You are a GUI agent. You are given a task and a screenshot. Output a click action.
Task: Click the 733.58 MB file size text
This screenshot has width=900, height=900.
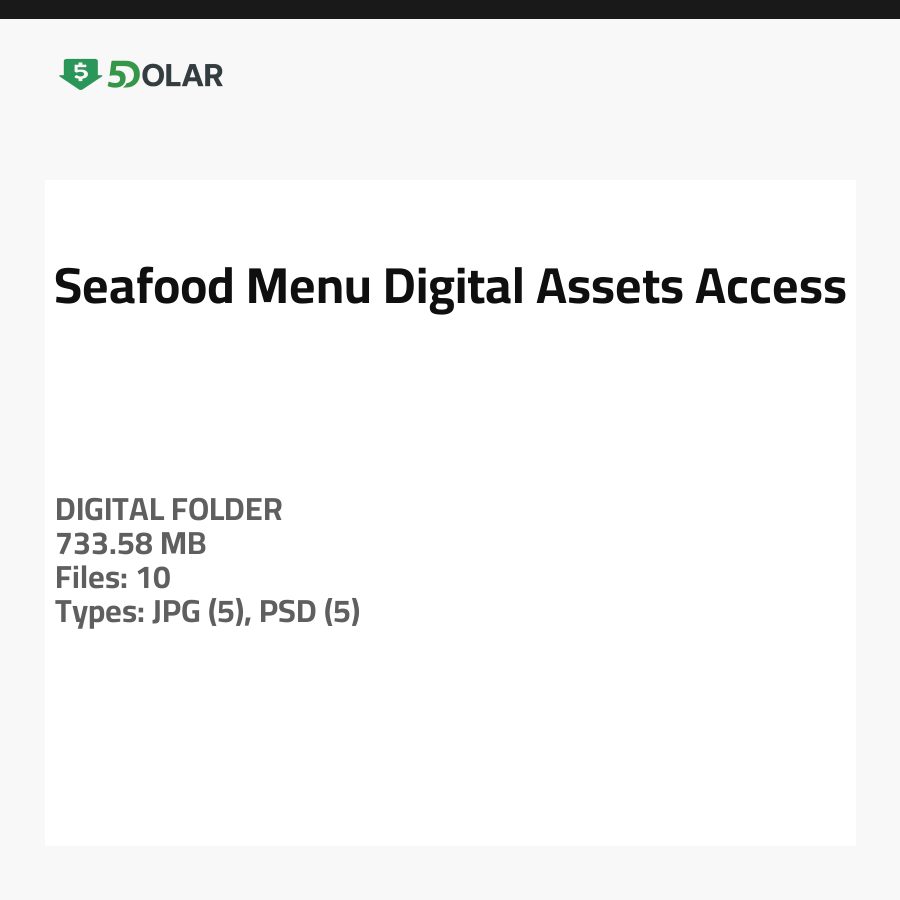click(131, 544)
